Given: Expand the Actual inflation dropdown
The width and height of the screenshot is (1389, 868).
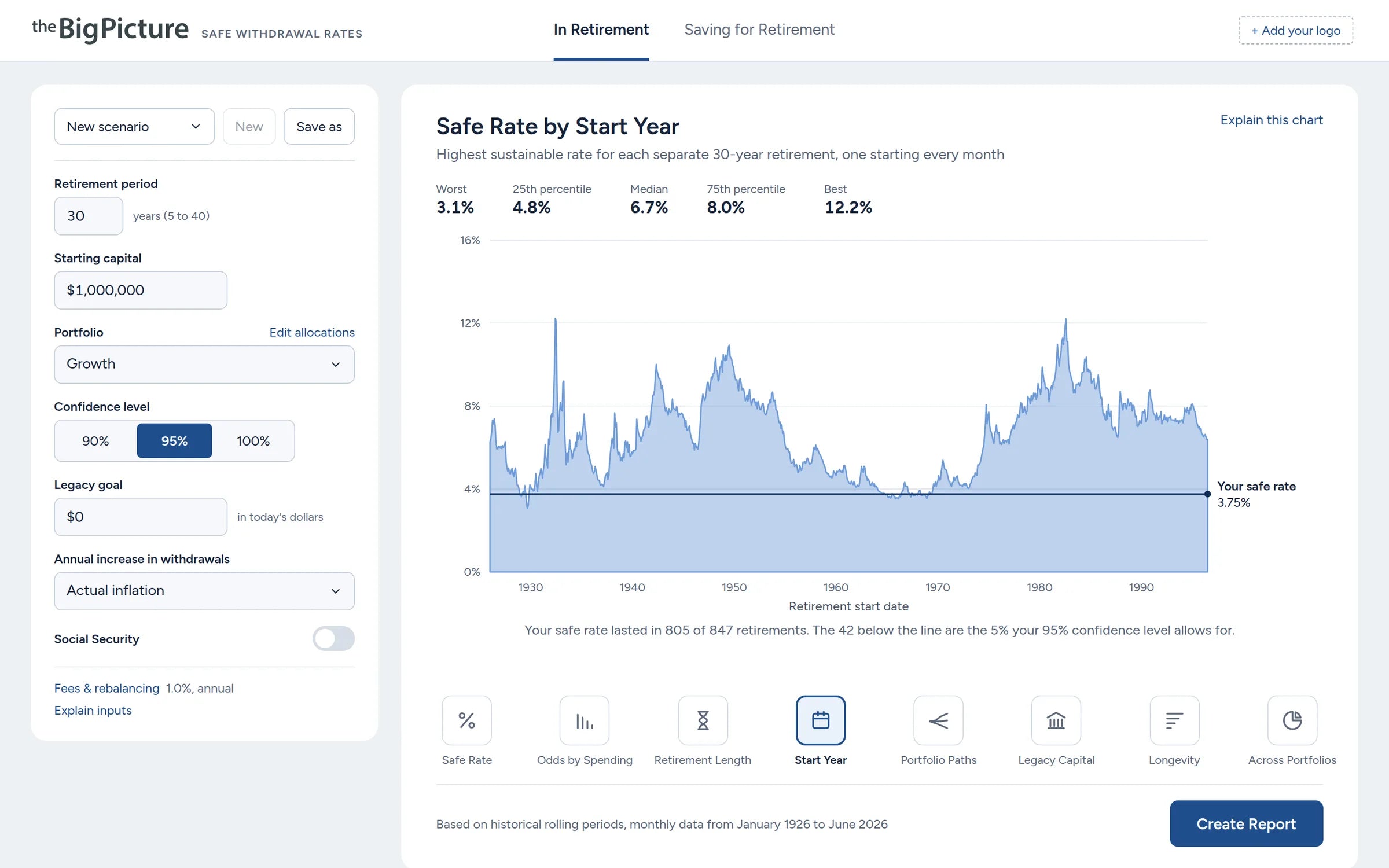Looking at the screenshot, I should pos(204,591).
